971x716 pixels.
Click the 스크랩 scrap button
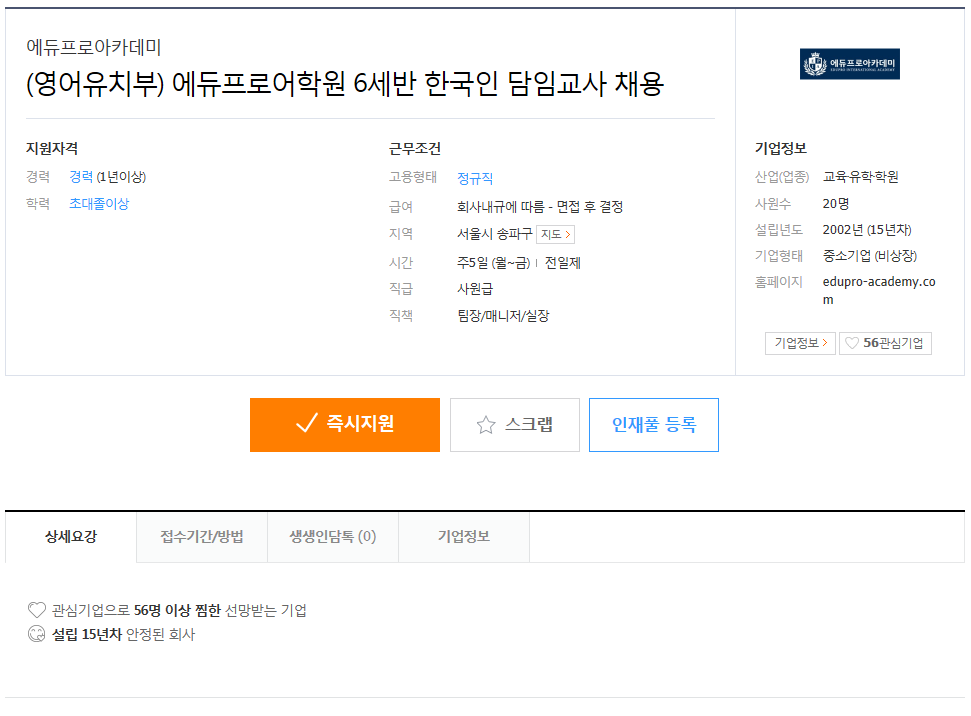pos(515,425)
